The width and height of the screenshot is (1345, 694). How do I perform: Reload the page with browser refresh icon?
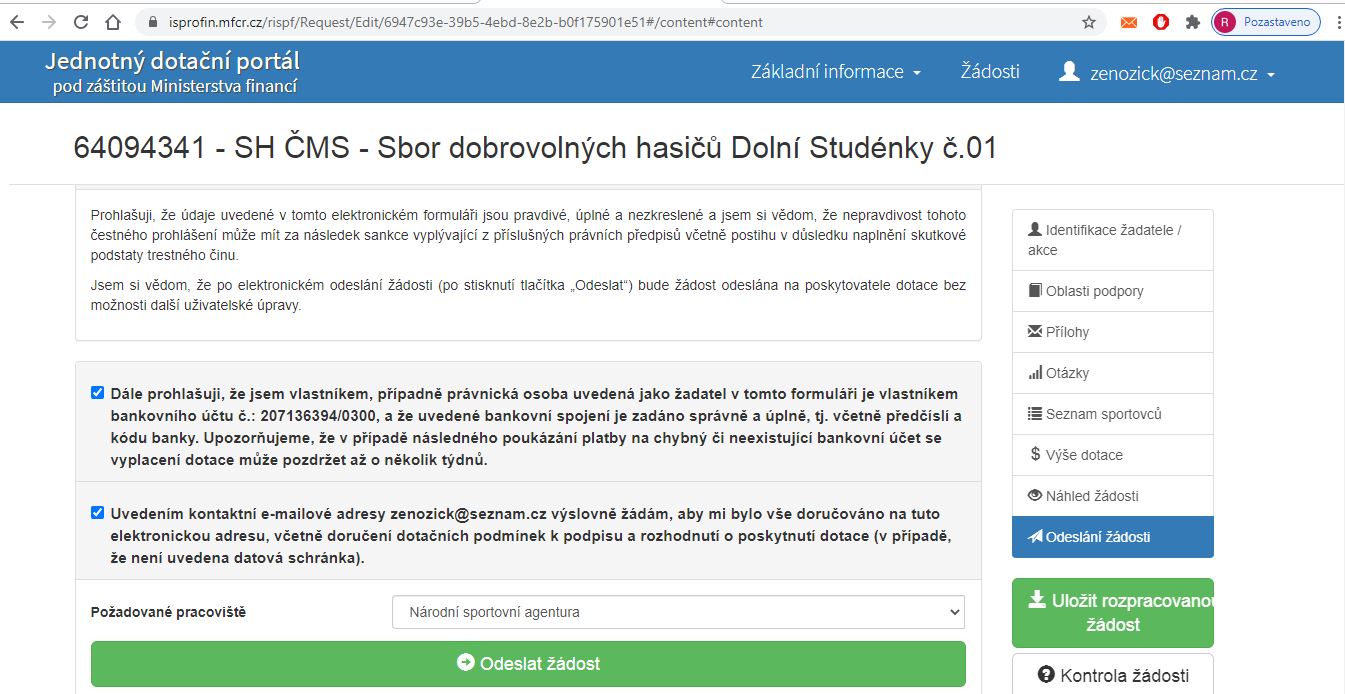coord(81,22)
